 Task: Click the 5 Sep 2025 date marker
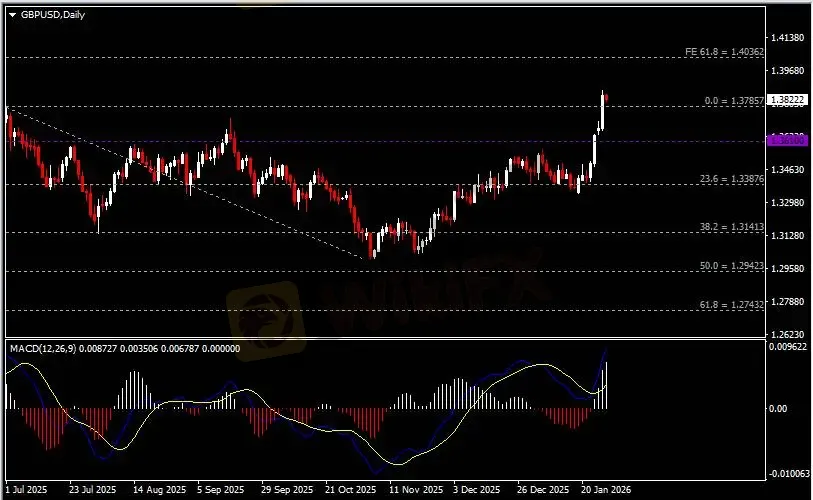pos(221,491)
